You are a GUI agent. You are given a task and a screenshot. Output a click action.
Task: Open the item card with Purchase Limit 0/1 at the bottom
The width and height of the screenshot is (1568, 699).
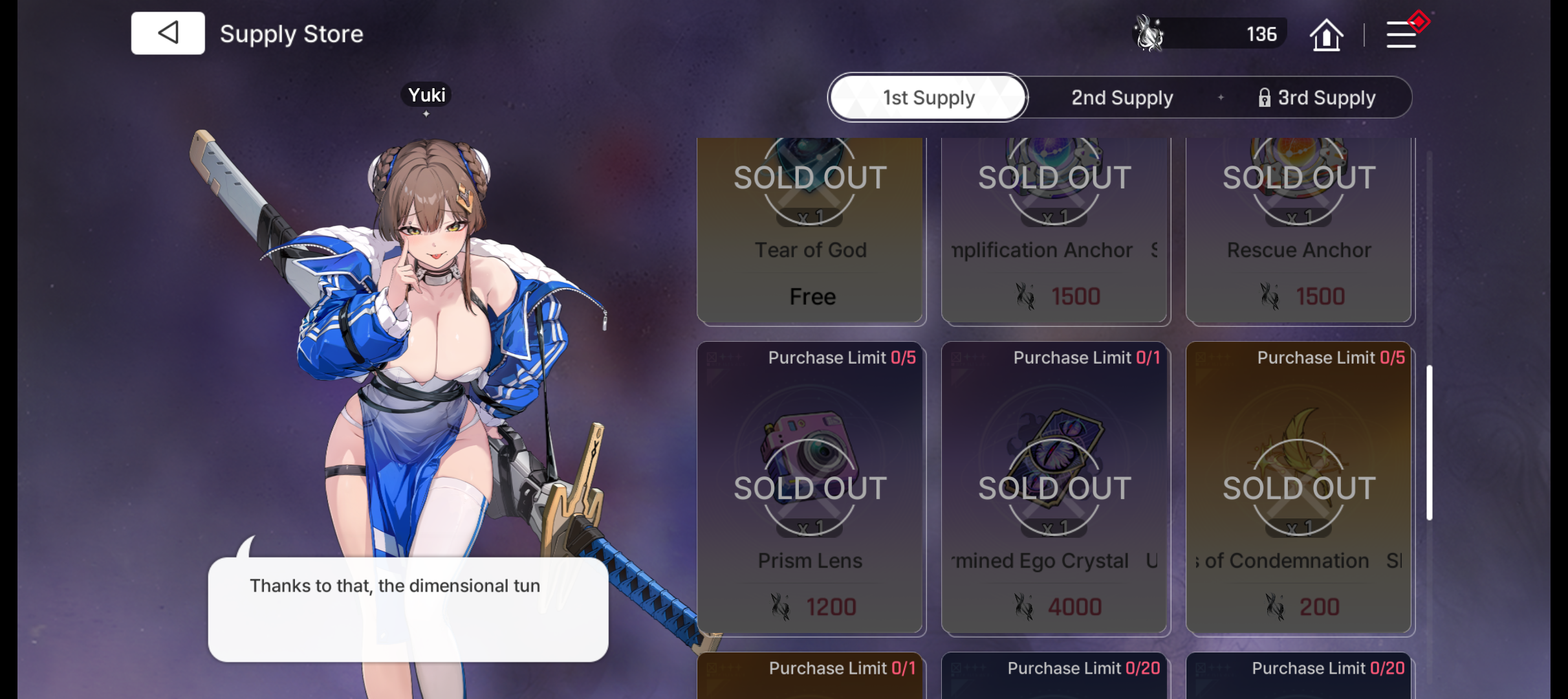click(x=811, y=675)
